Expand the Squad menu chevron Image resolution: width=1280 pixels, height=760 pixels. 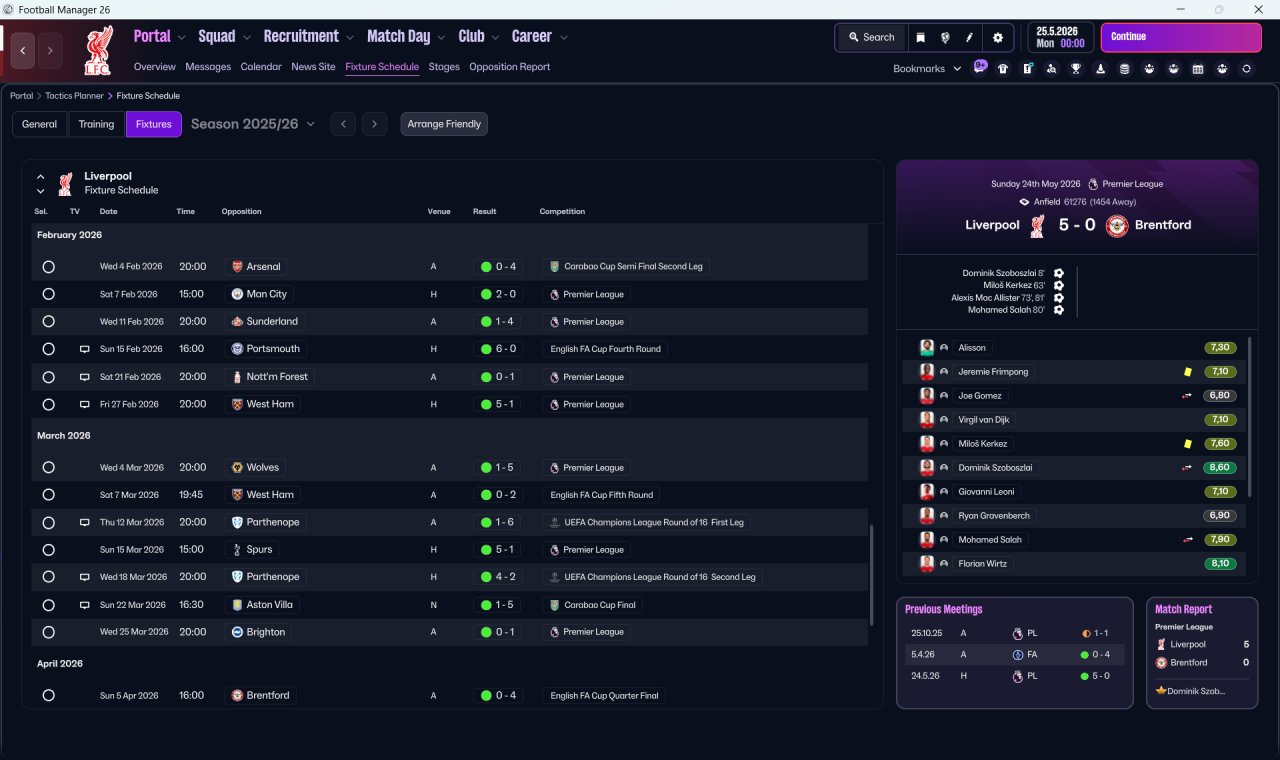pos(246,37)
